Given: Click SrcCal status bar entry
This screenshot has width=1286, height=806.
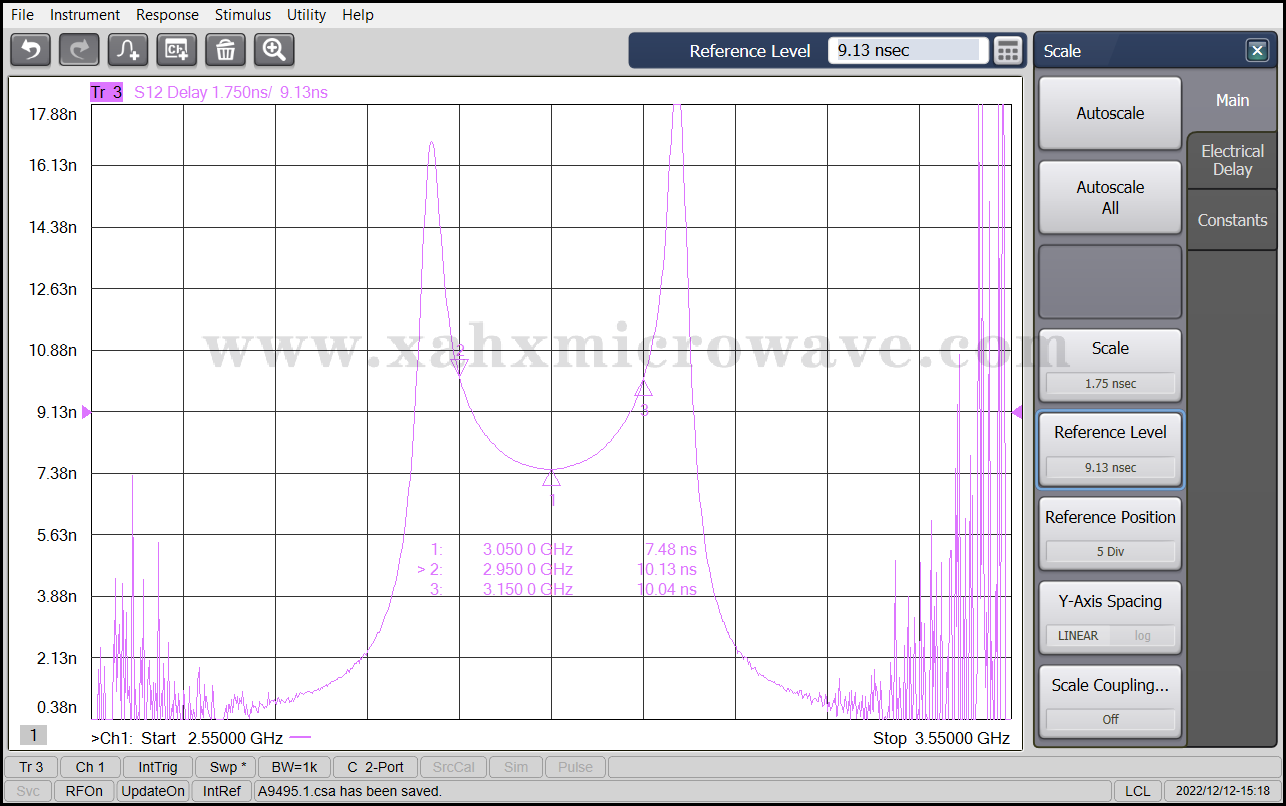Looking at the screenshot, I should point(454,767).
